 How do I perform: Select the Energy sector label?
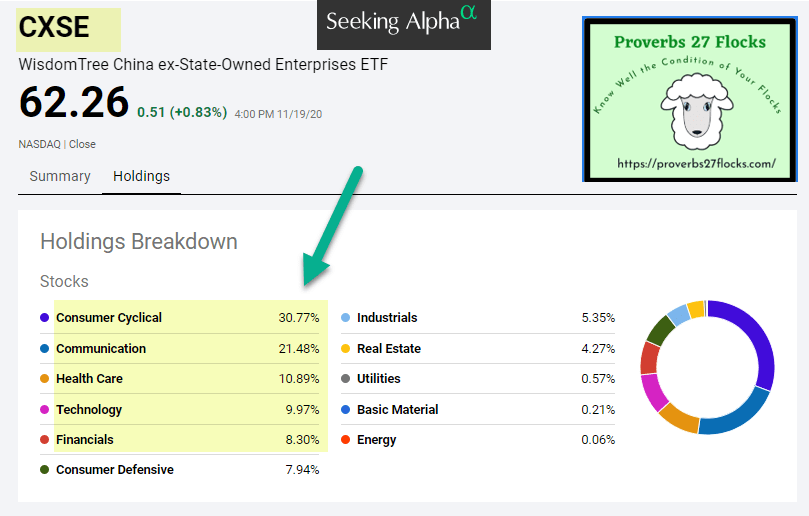point(376,440)
